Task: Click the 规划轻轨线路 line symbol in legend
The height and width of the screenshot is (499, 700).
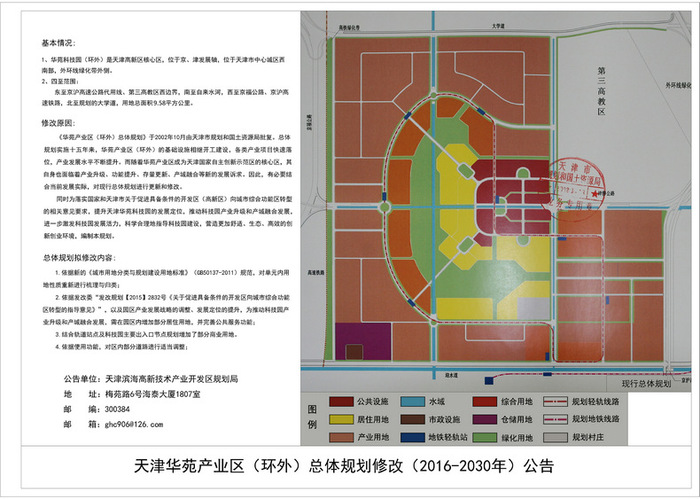Action: [555, 401]
